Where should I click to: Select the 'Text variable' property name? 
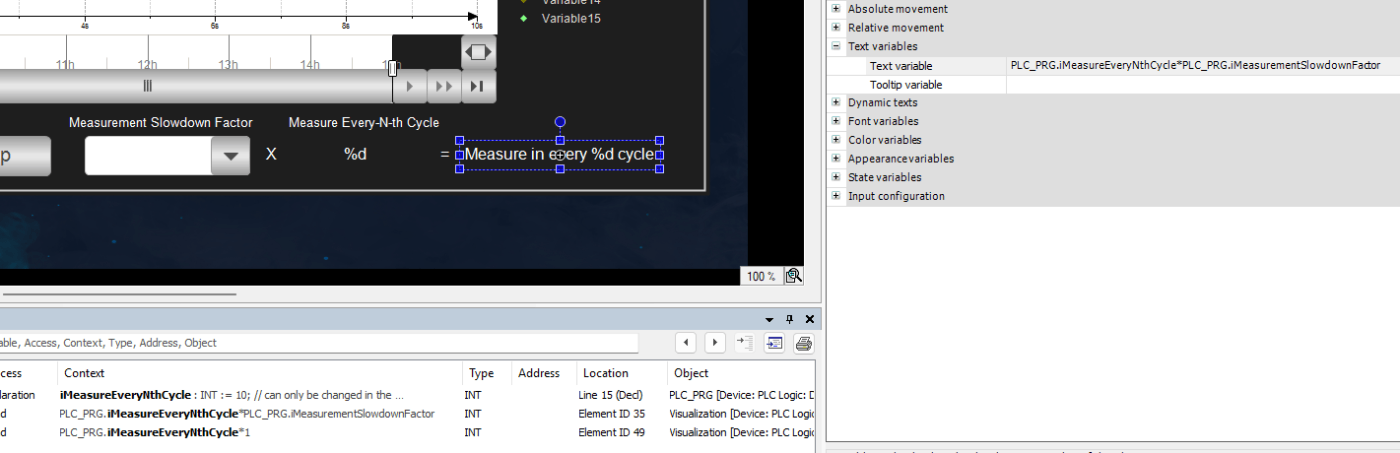point(901,66)
